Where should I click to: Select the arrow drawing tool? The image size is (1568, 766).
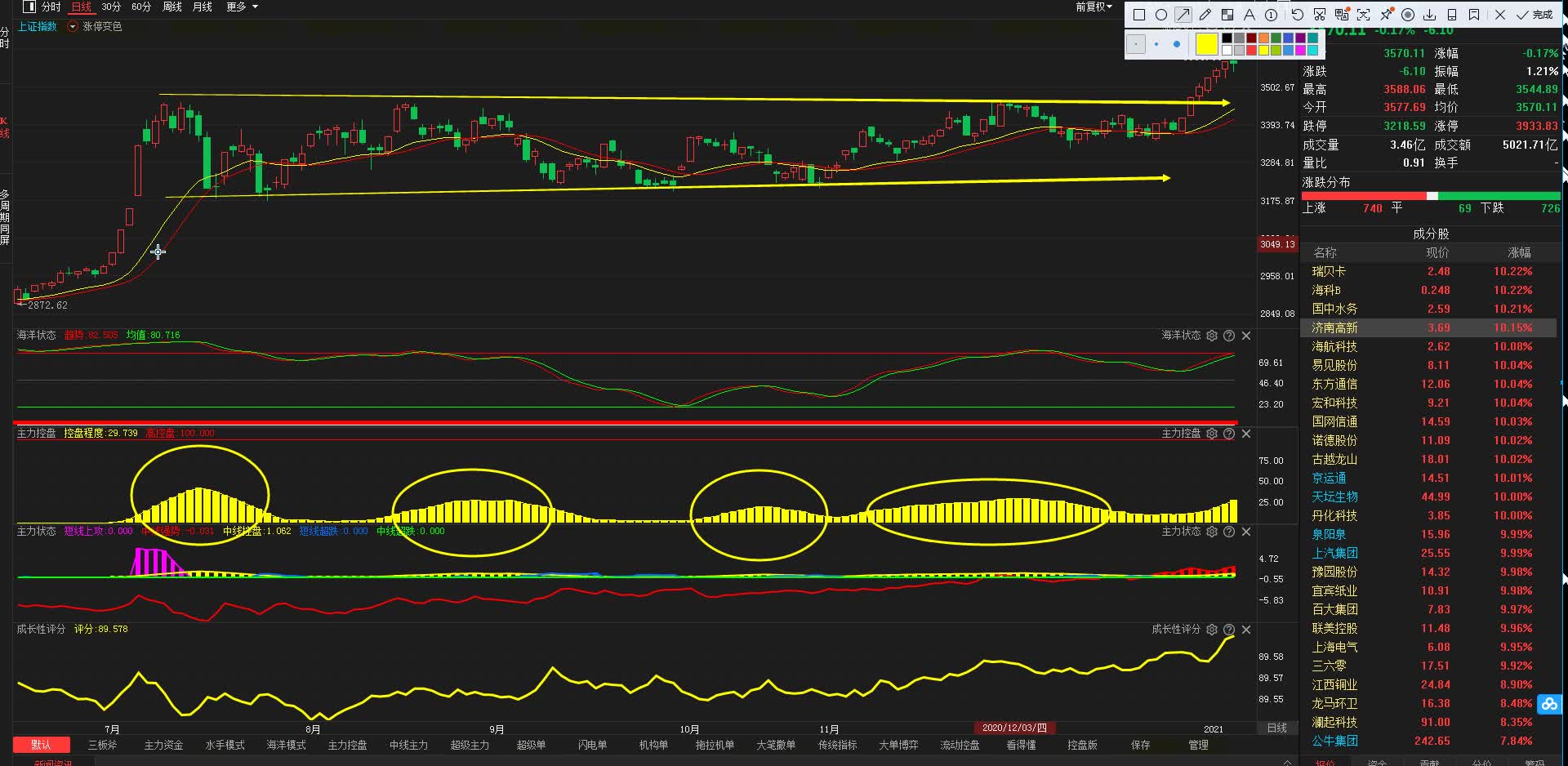1183,15
